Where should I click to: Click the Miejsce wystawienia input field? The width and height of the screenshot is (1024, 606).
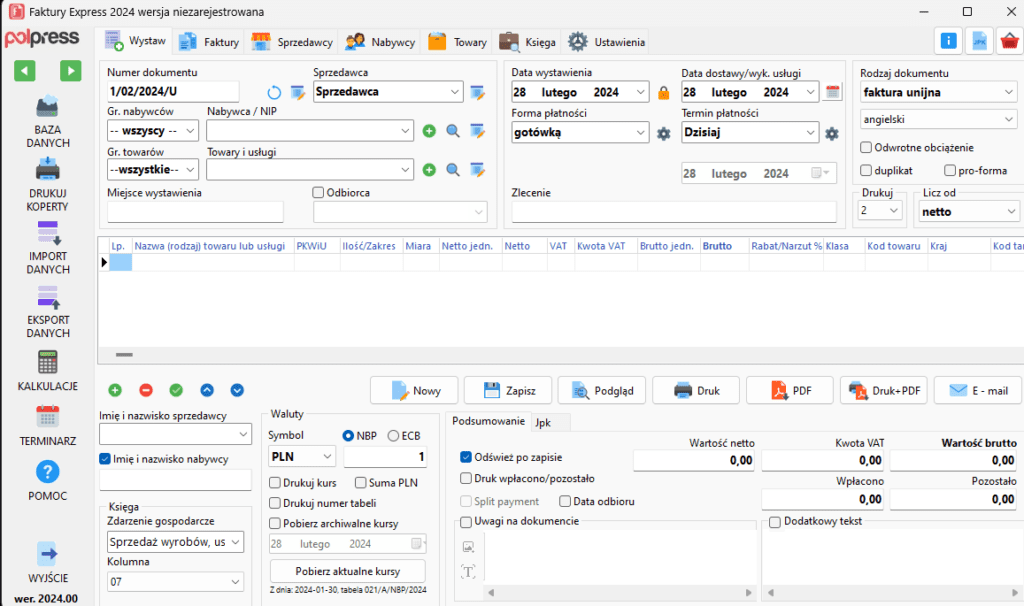click(195, 212)
